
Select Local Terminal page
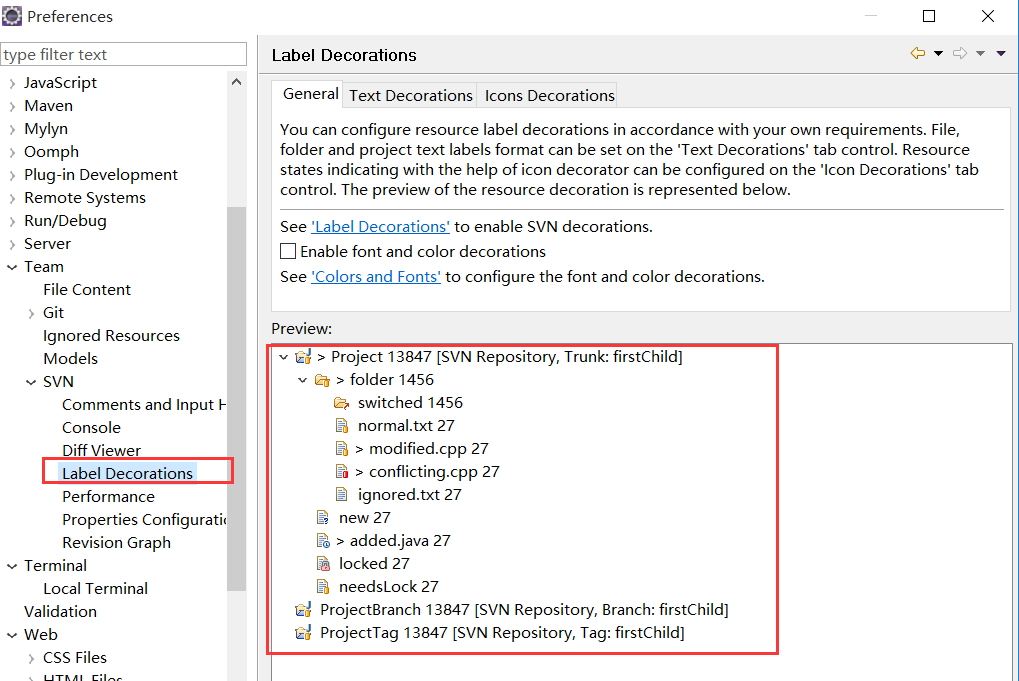click(96, 589)
